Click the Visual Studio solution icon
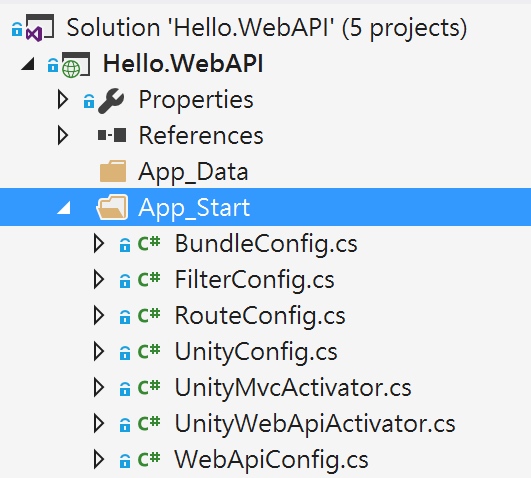This screenshot has width=531, height=478. click(40, 28)
